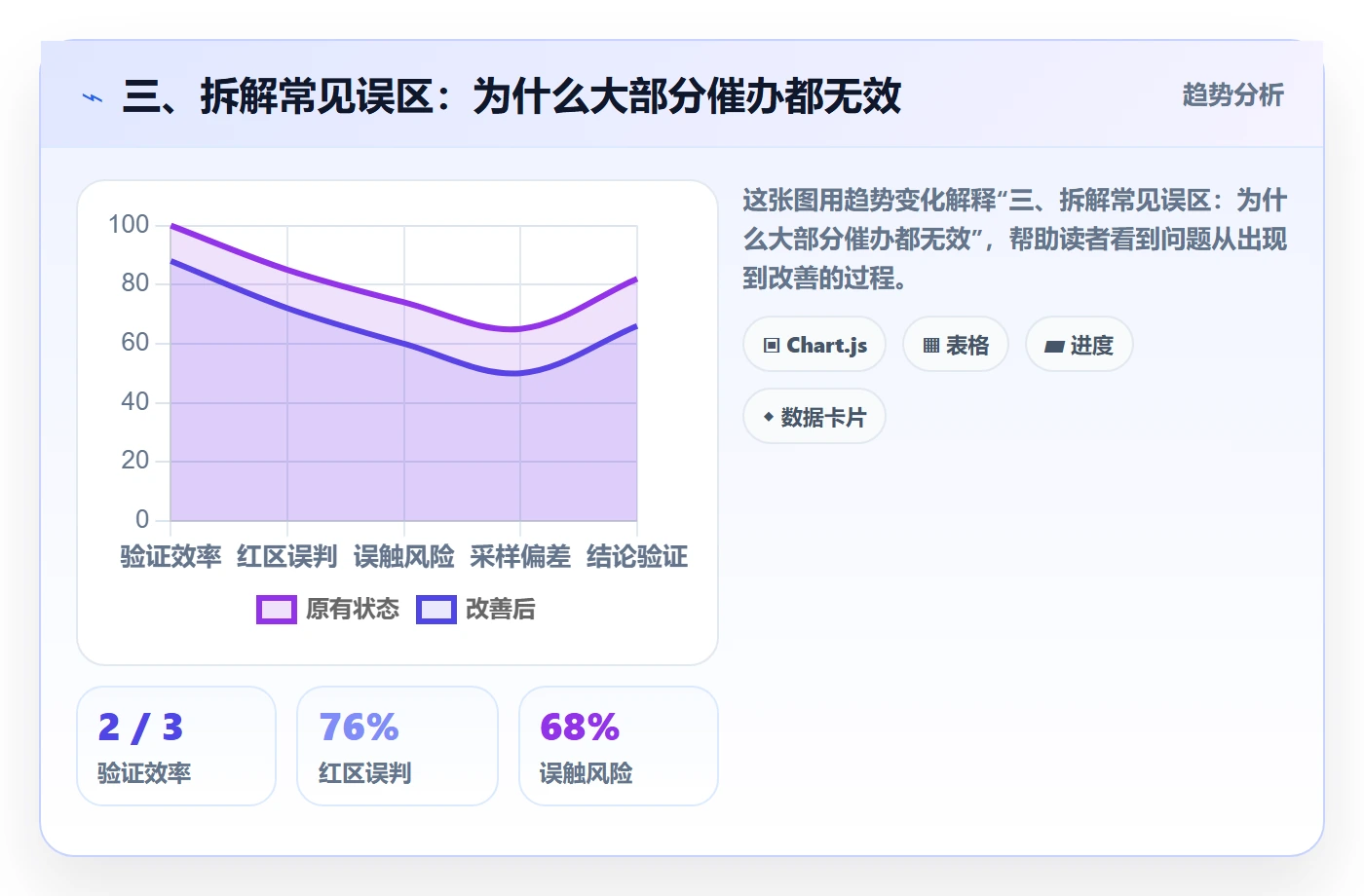
Task: Click the square icon inside the Chart.js chip
Action: click(772, 346)
